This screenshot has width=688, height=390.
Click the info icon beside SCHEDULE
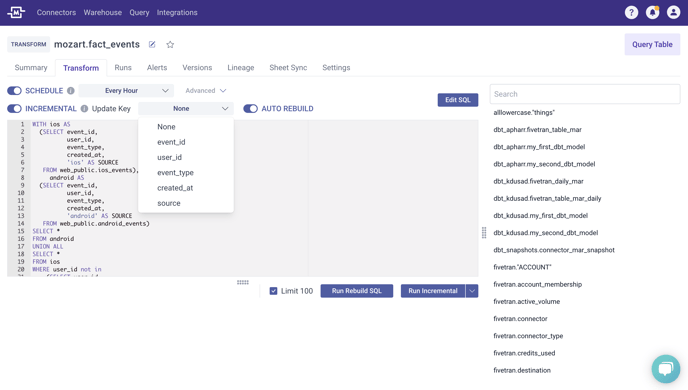click(x=71, y=91)
